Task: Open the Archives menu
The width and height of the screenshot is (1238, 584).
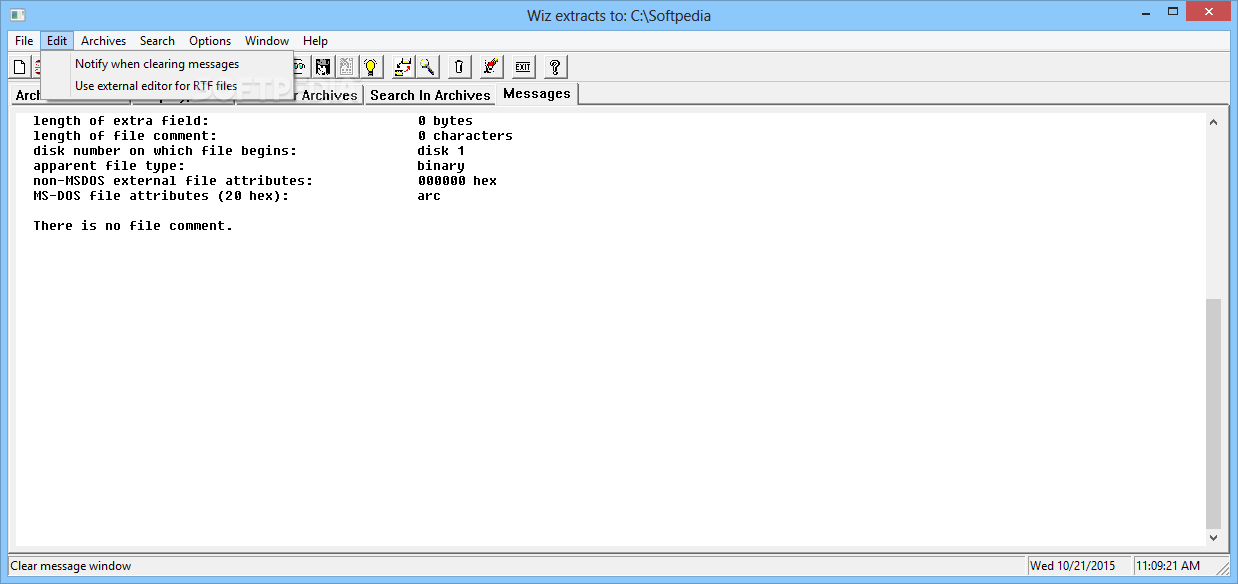Action: coord(103,41)
